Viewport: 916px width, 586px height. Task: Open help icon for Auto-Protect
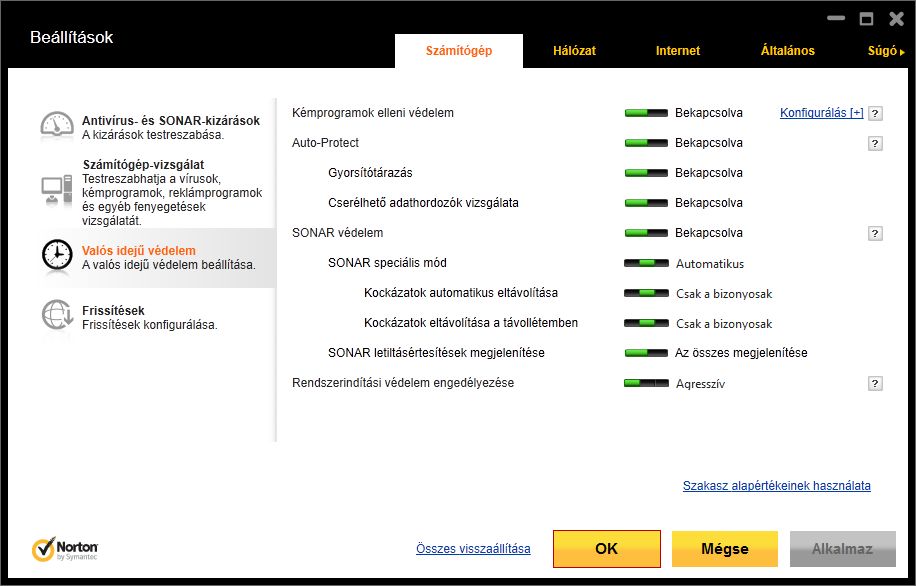click(x=875, y=143)
